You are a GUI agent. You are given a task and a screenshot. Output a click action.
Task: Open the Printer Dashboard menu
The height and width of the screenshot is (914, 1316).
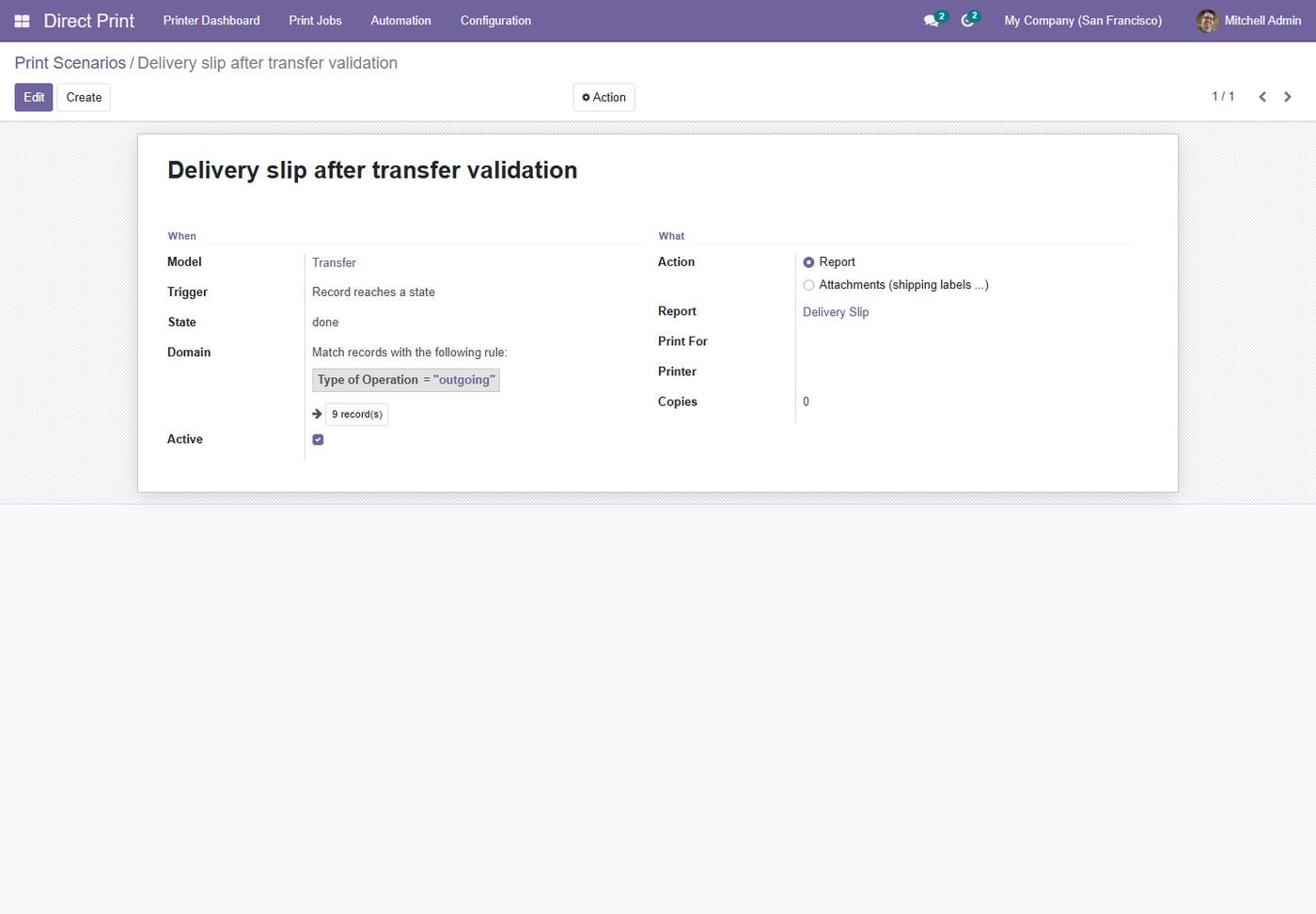(x=211, y=21)
